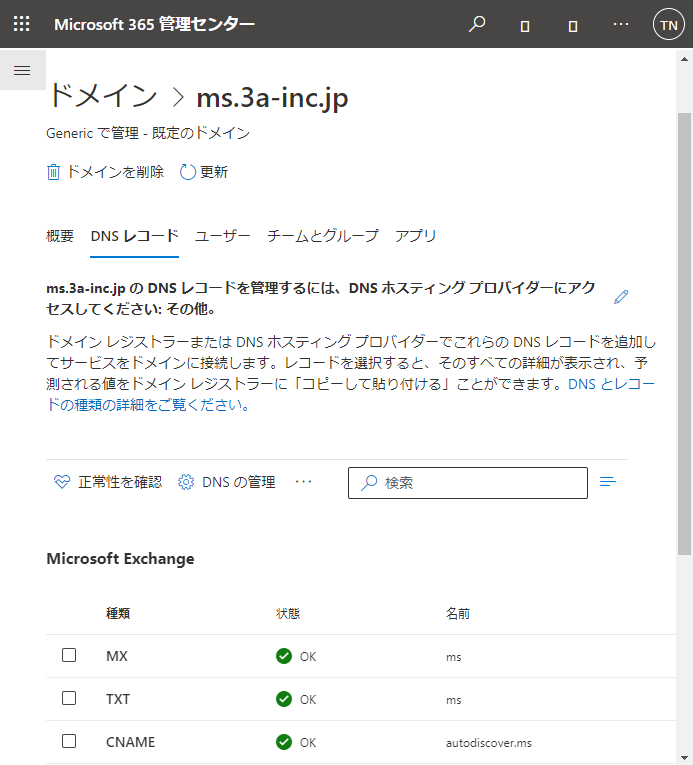Click the CNAME record type cell
Screen dimensions: 693x765
pos(130,742)
